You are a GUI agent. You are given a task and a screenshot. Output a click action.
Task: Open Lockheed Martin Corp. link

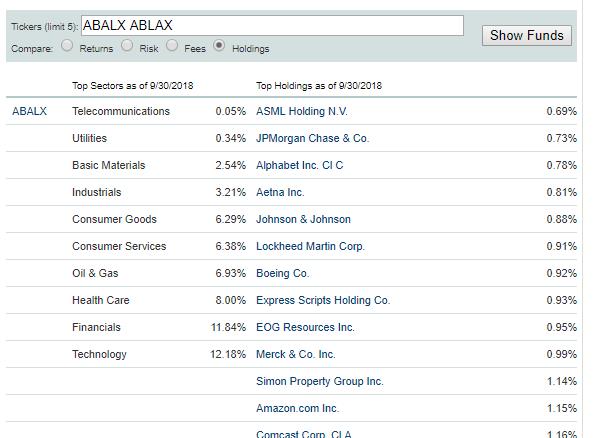click(x=310, y=246)
